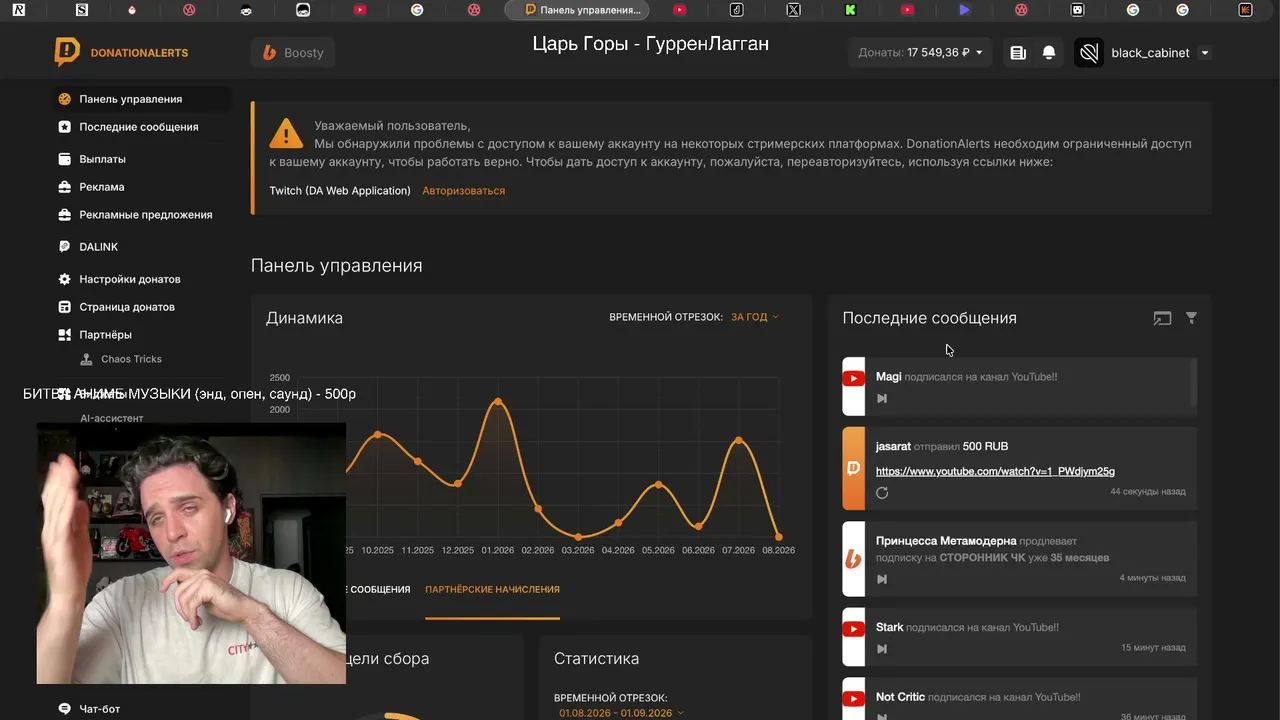
Task: Open the statistics date range 01.08.2026 - 01.09.2026
Action: pos(621,713)
